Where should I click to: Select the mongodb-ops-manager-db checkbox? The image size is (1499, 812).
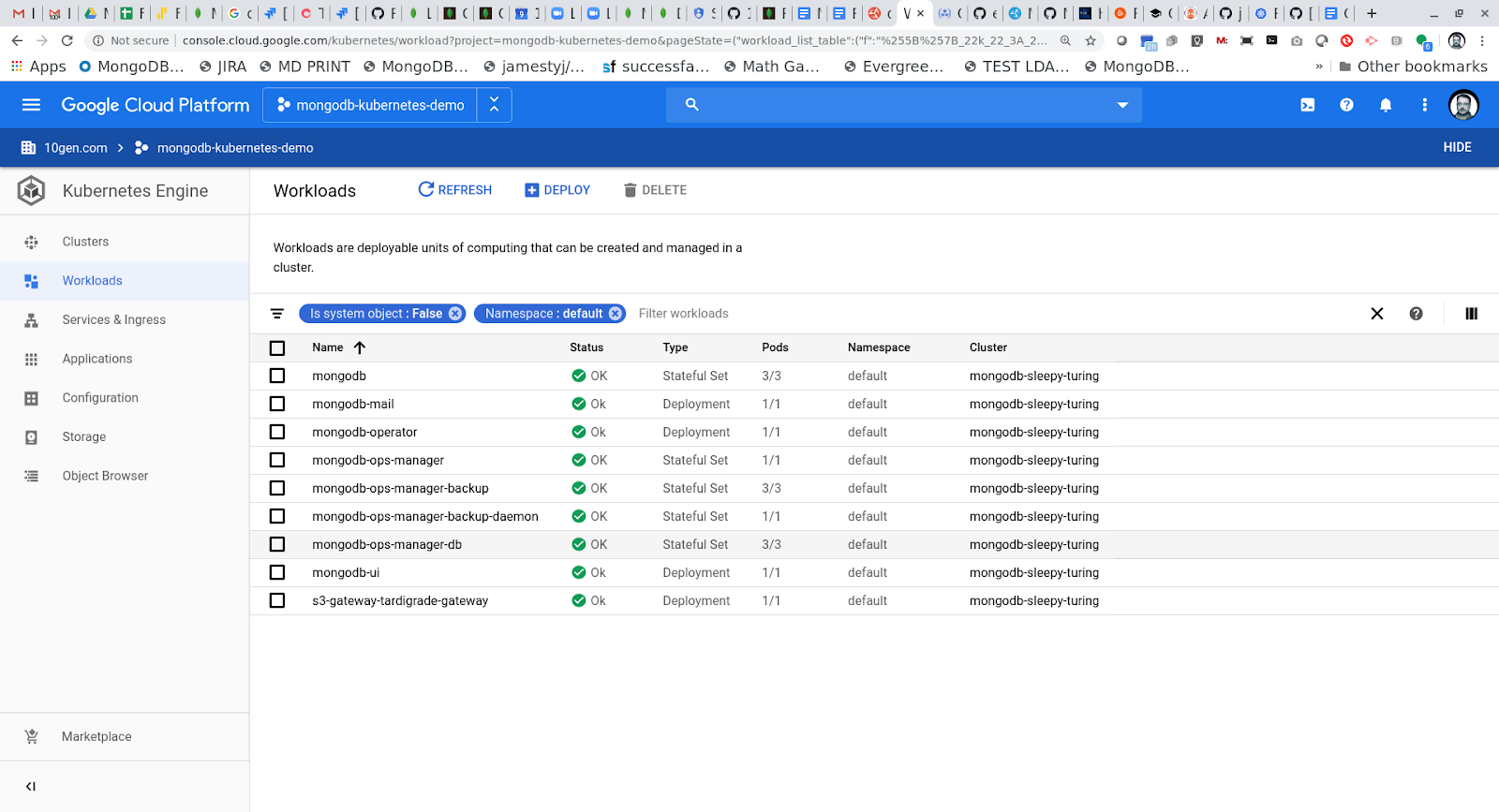point(277,544)
